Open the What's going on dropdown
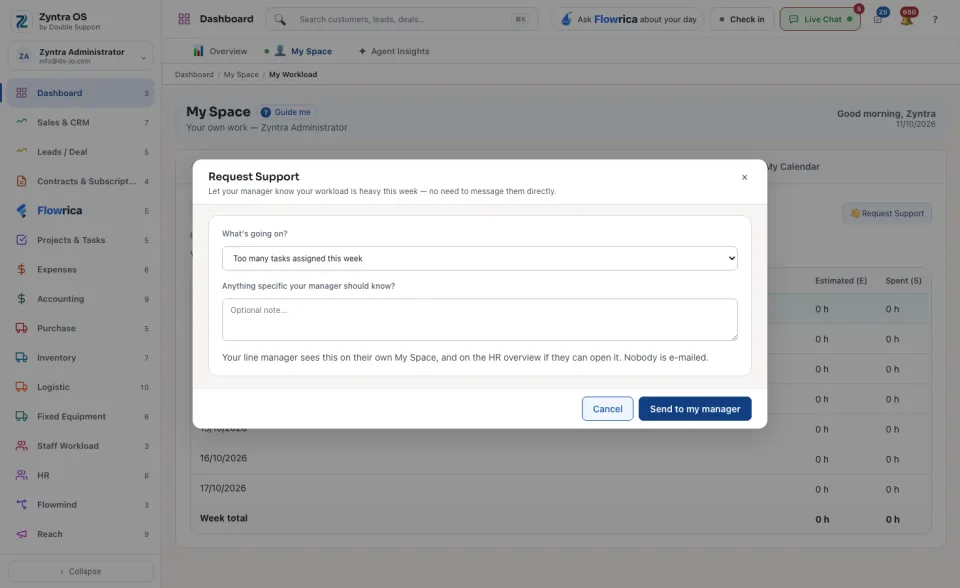 [x=479, y=258]
